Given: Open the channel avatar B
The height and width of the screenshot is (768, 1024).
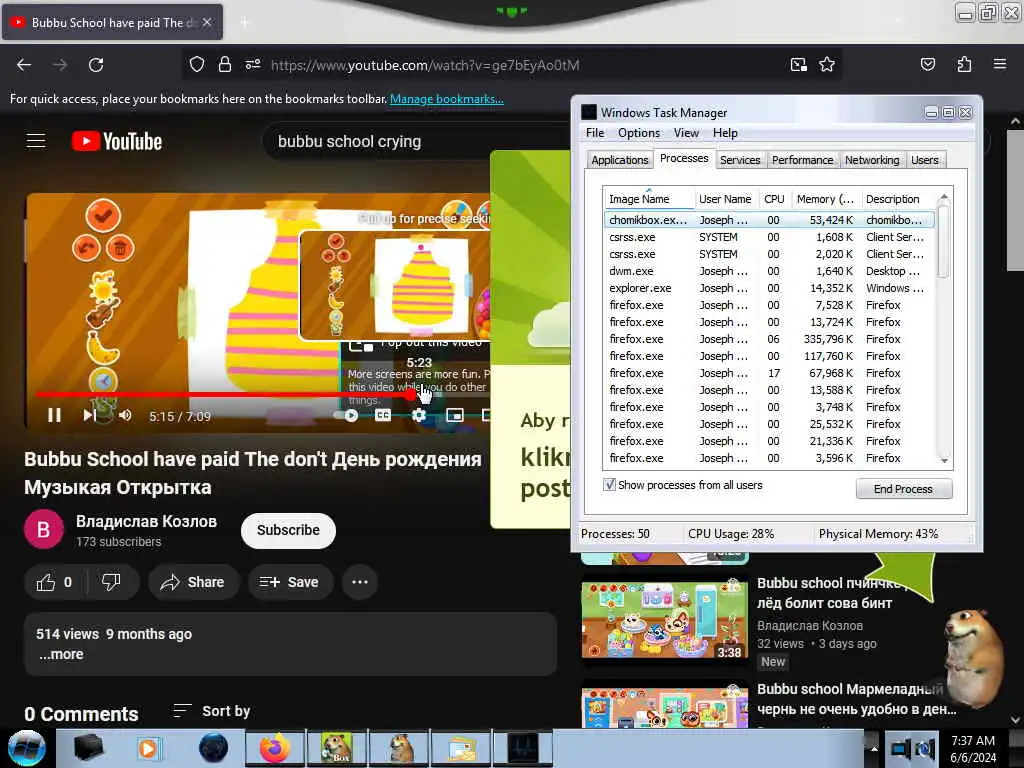Looking at the screenshot, I should (x=43, y=530).
